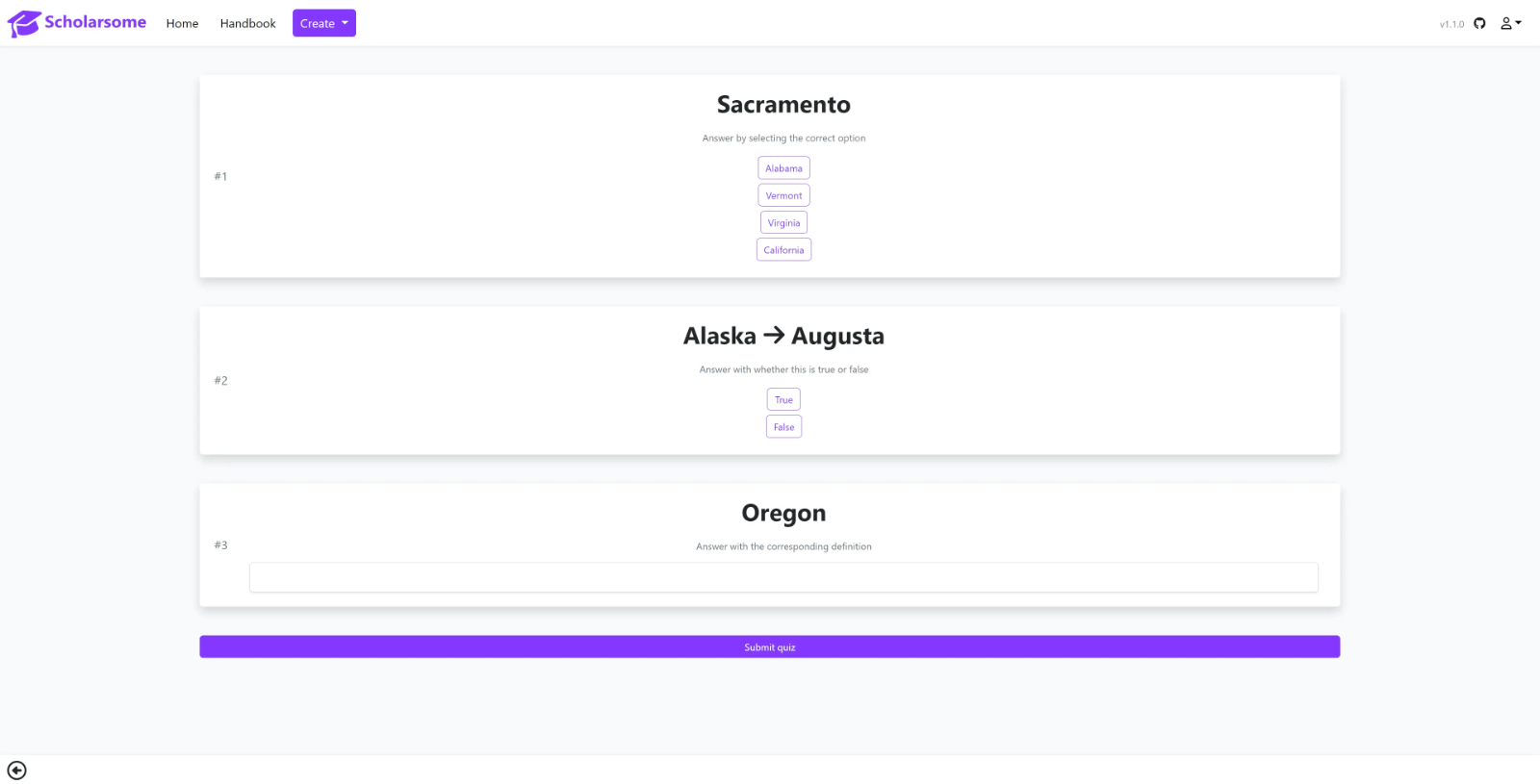
Task: Click the v1.1.0 version label
Action: point(1451,24)
